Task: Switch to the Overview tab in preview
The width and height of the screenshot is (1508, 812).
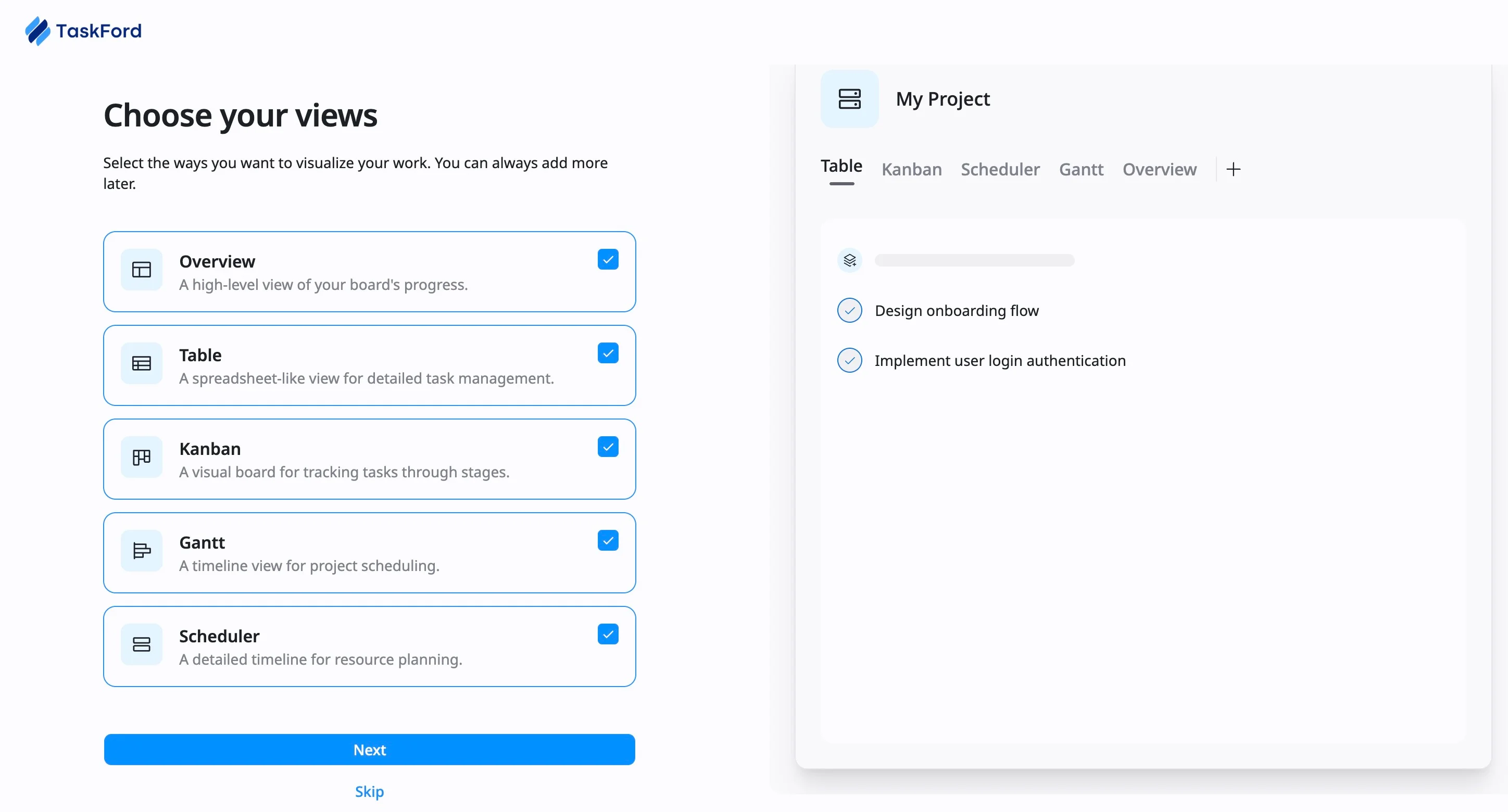Action: click(1159, 170)
